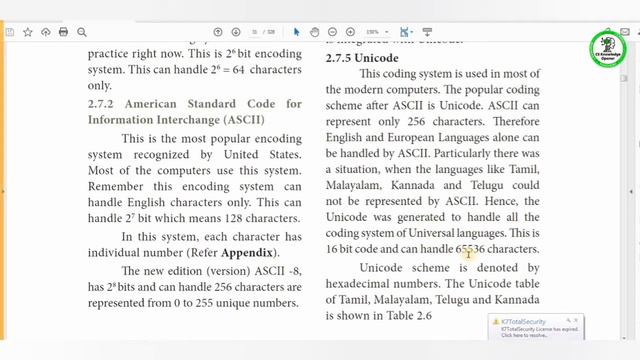The image size is (640, 360).
Task: Click the cloud upload icon
Action: [46, 32]
